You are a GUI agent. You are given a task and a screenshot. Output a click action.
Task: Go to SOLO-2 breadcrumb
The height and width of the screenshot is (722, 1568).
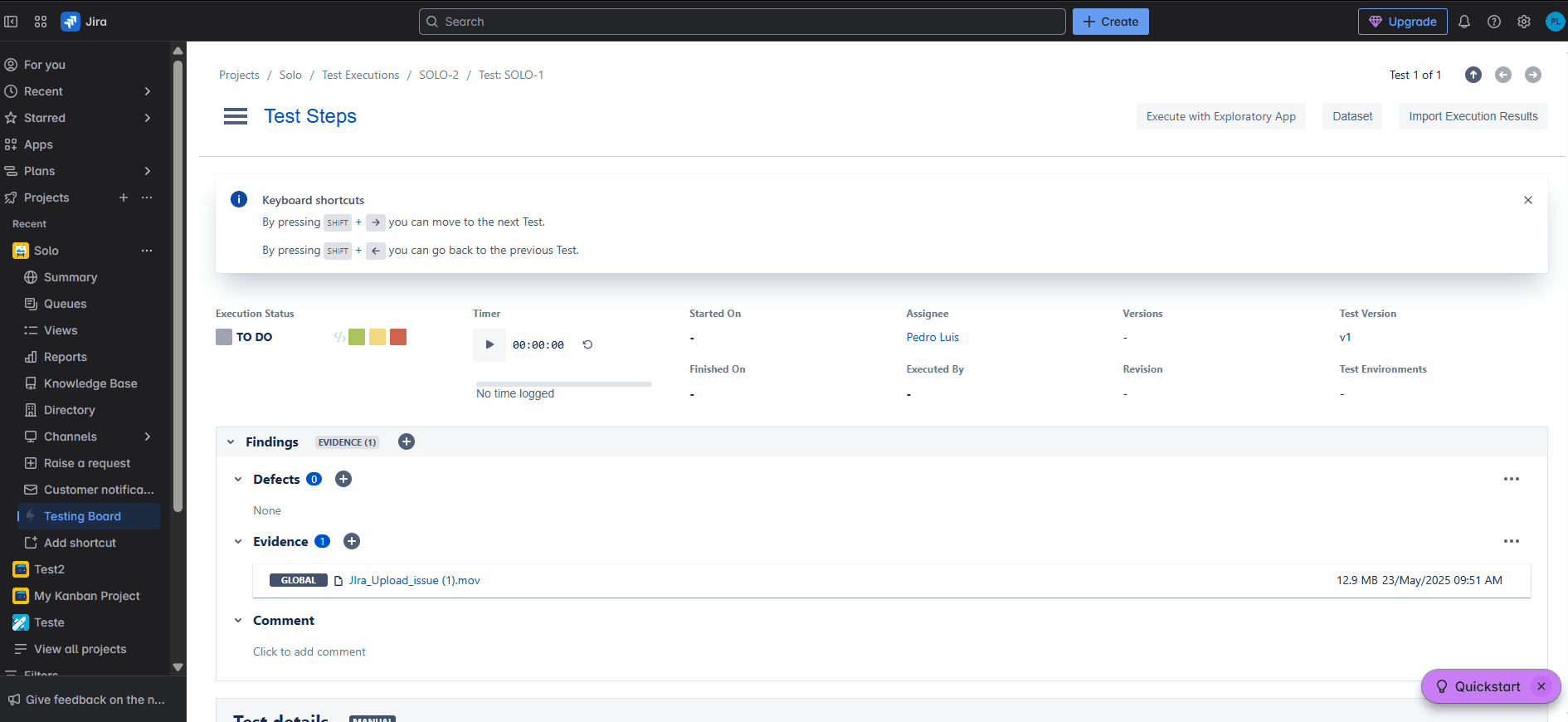pos(439,75)
